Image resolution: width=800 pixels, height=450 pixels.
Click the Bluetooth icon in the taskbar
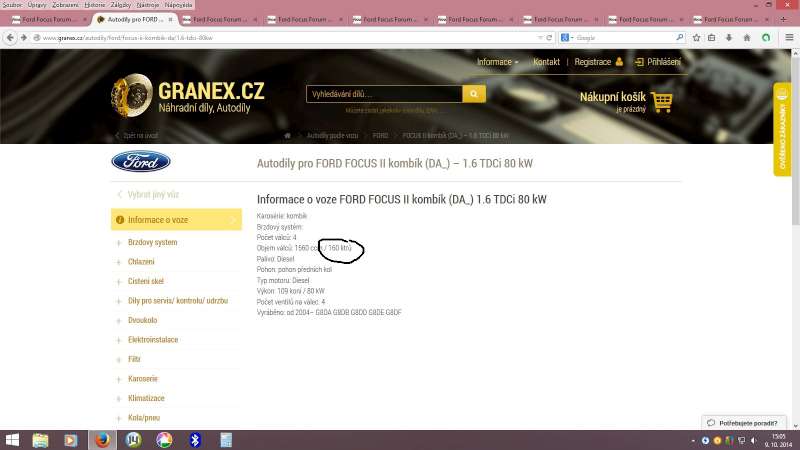click(x=196, y=439)
